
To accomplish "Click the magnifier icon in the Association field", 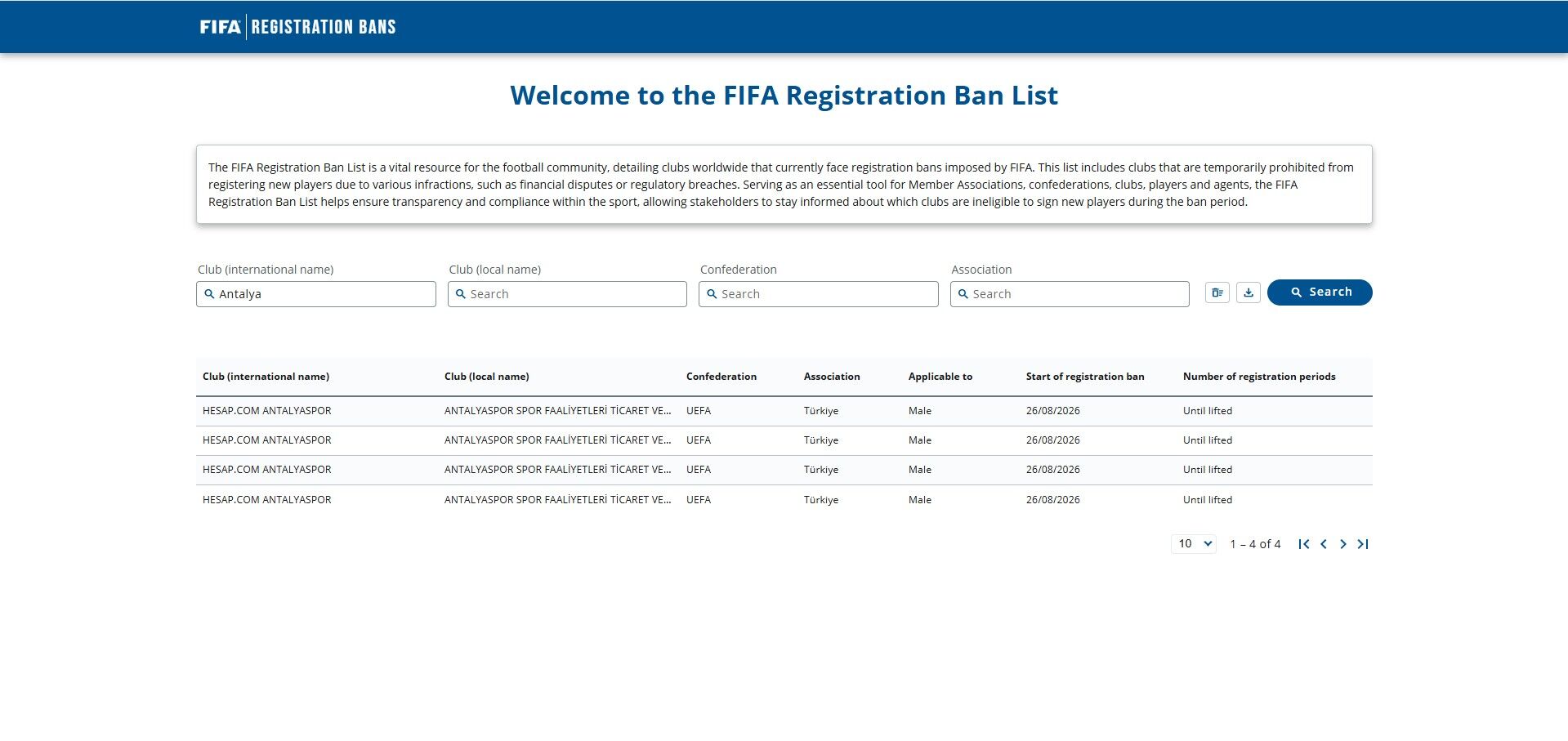I will (x=963, y=294).
